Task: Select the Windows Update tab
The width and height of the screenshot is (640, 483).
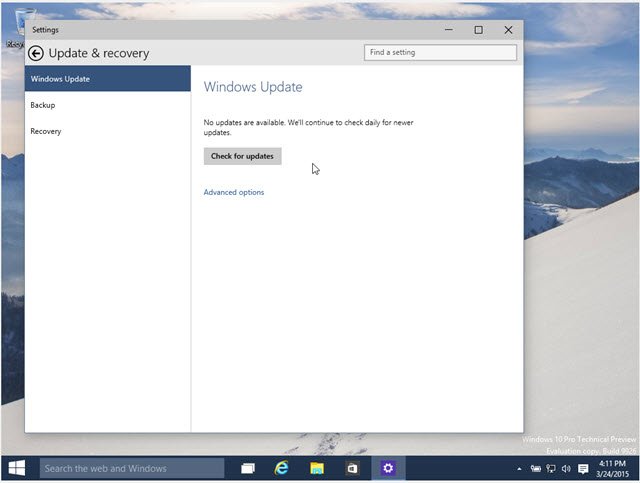Action: pyautogui.click(x=108, y=79)
